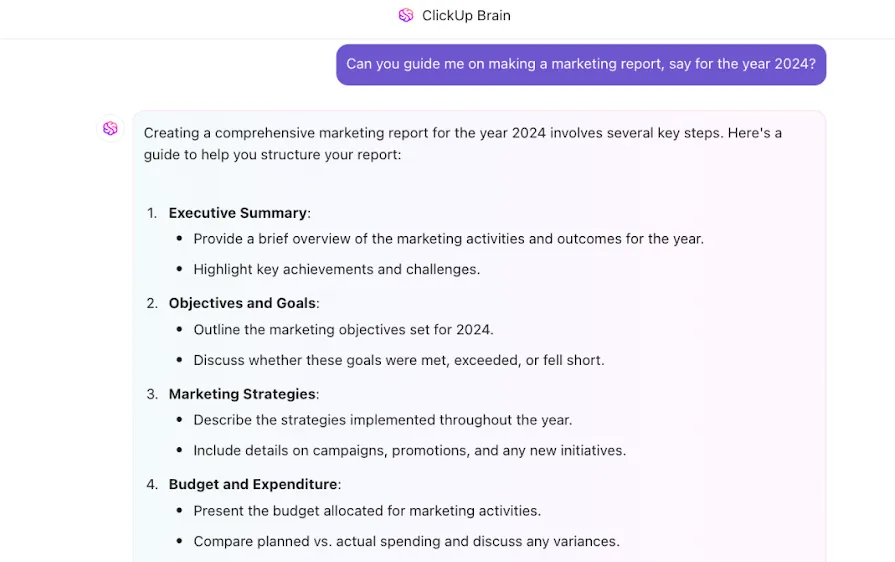Click the bullet about brief overview of marketing activities
Screen dimensions: 895x562
[x=448, y=239]
